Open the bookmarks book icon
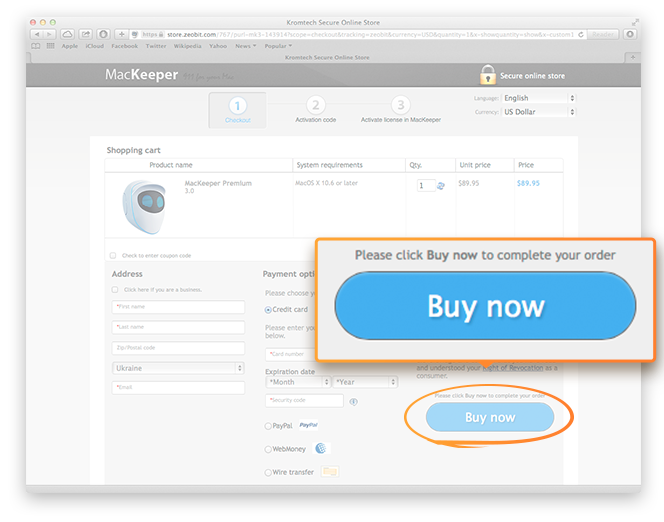The image size is (664, 522). (x=36, y=46)
